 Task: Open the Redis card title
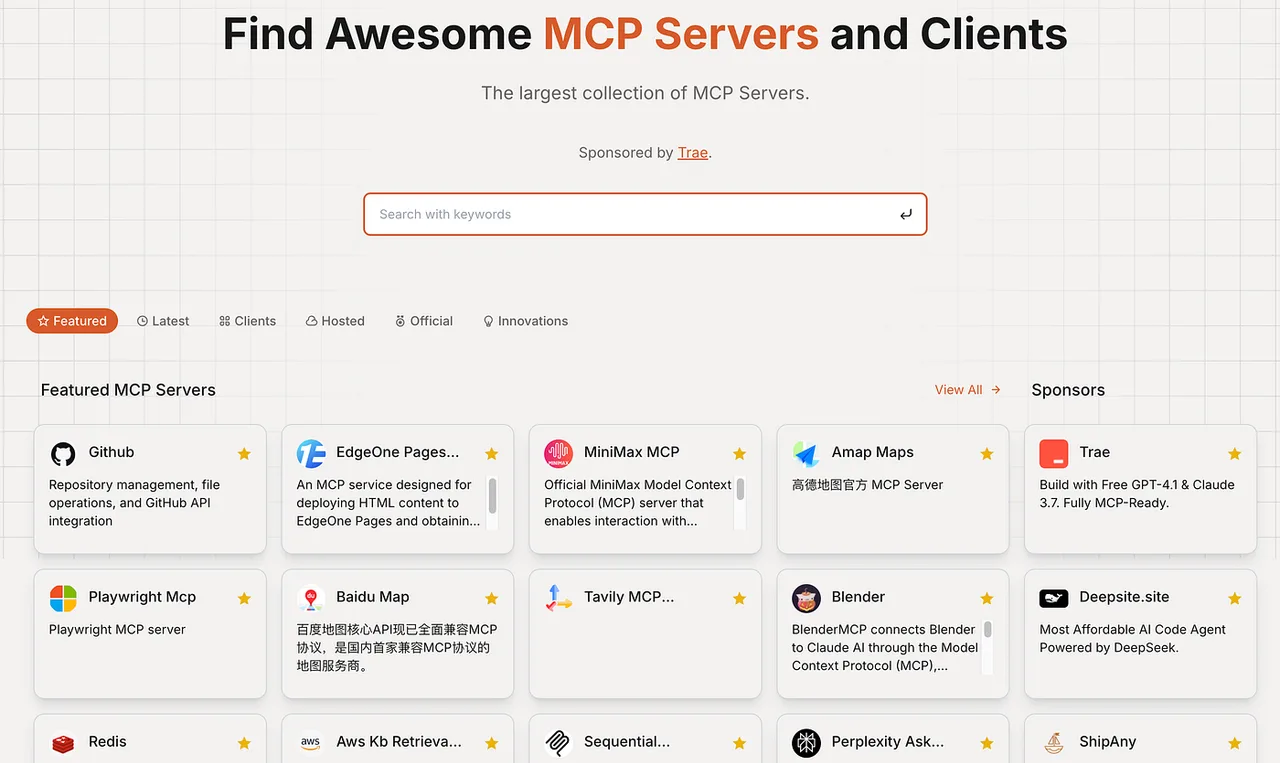coord(107,742)
